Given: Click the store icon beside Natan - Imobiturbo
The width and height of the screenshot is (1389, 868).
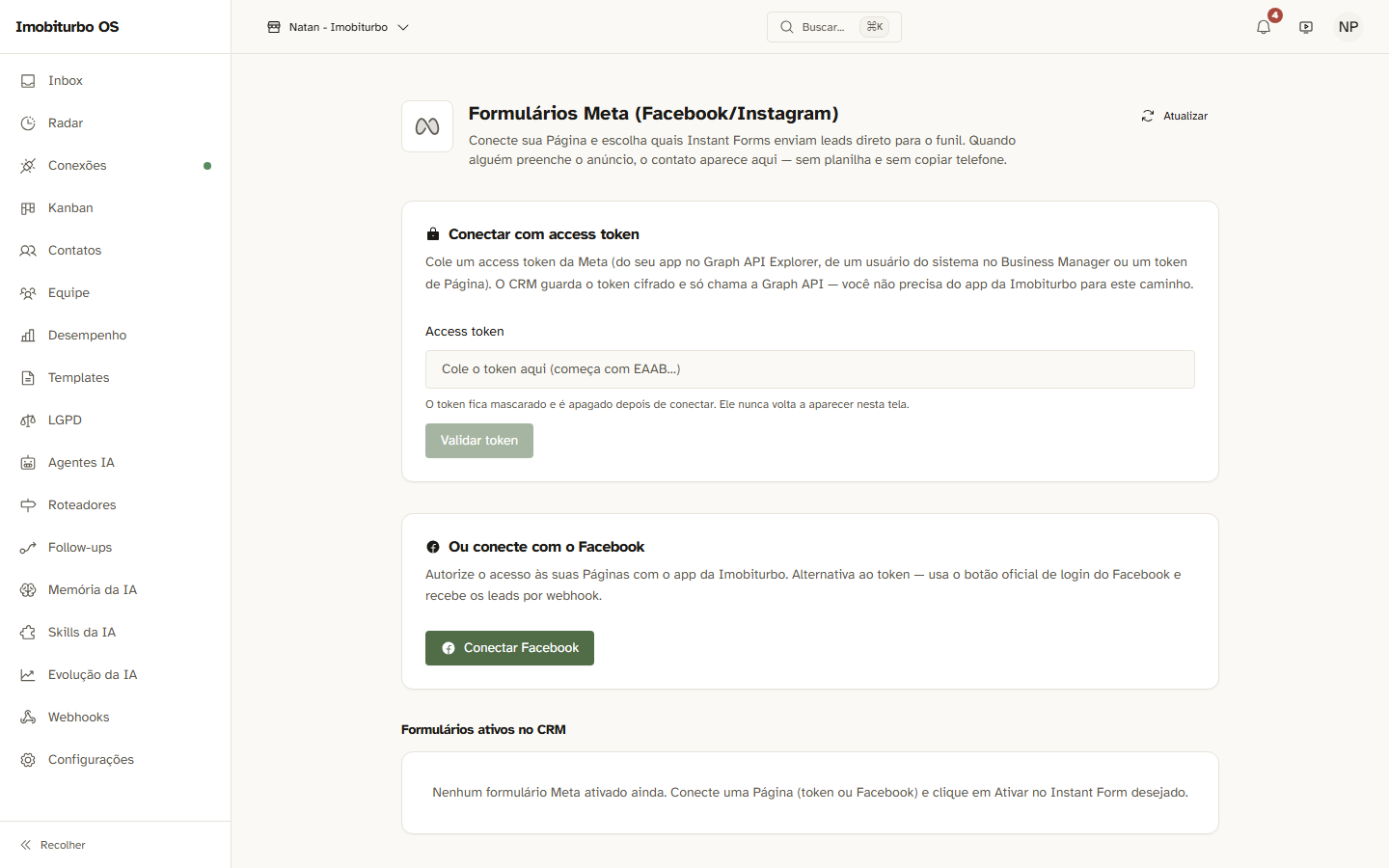Looking at the screenshot, I should [x=274, y=27].
